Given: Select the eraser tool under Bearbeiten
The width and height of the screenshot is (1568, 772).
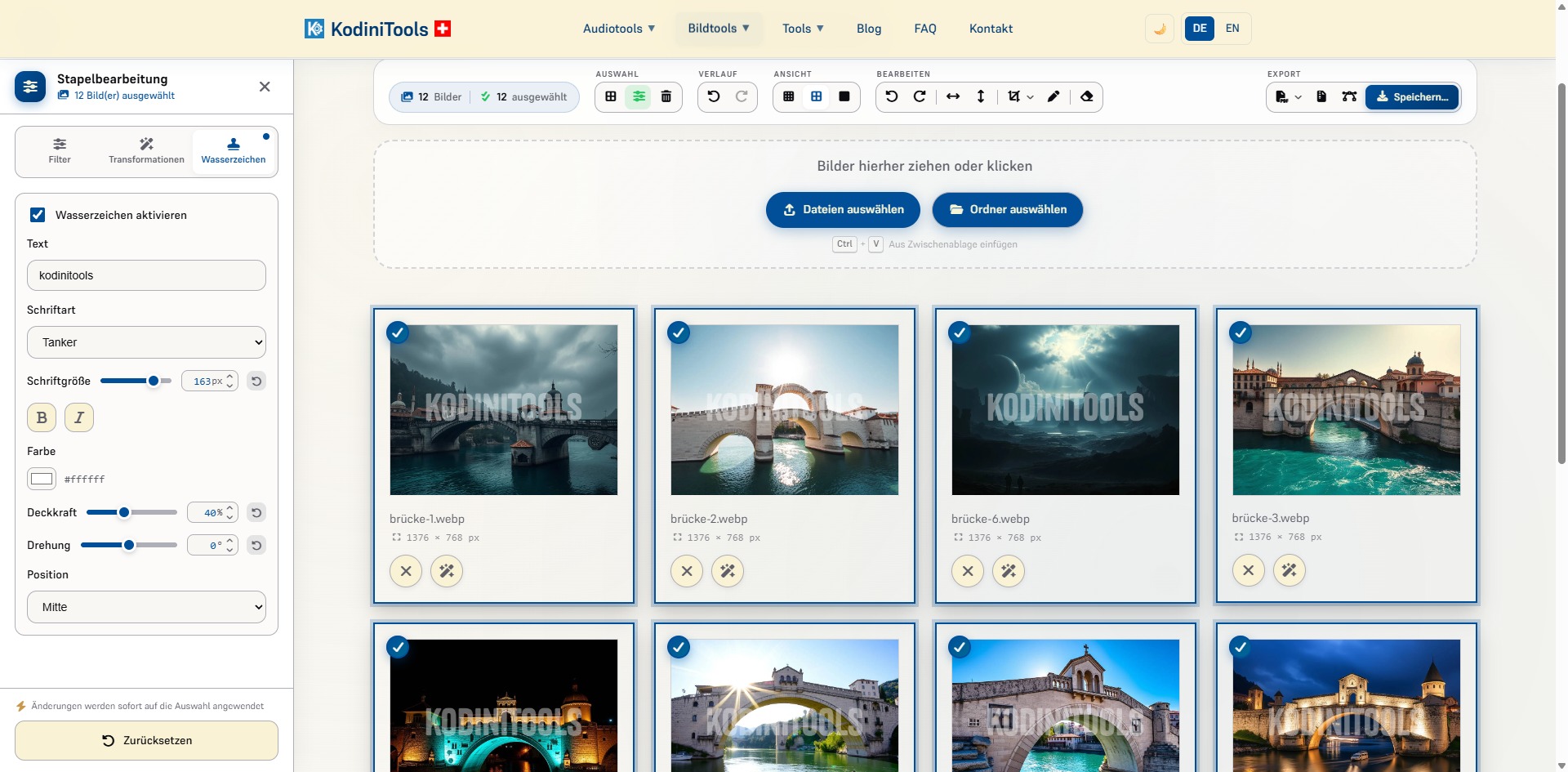Looking at the screenshot, I should click(x=1087, y=96).
